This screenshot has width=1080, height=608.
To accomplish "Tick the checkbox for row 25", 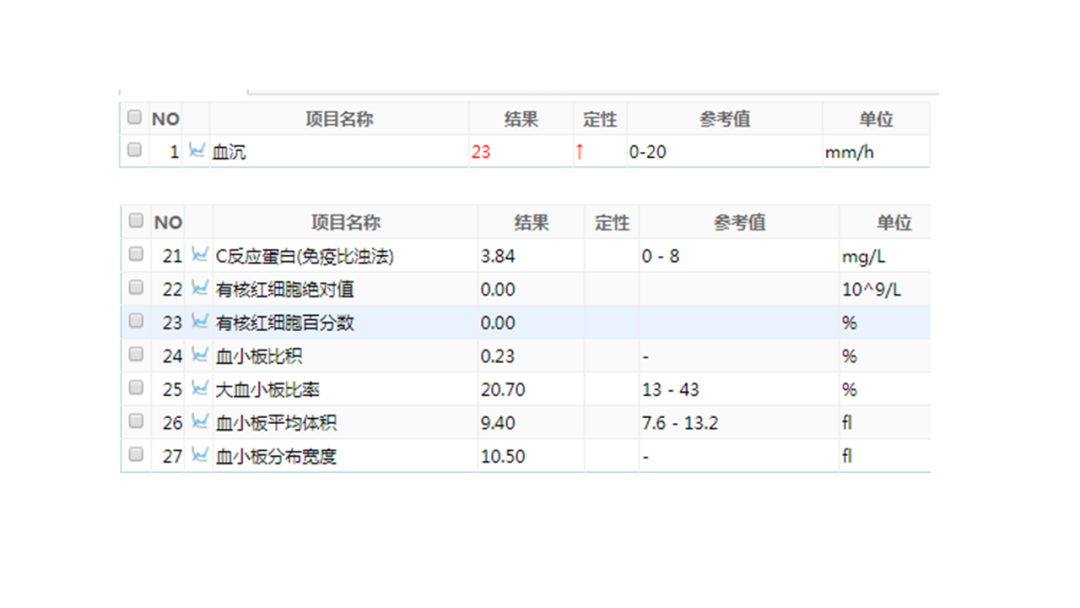I will [x=136, y=388].
